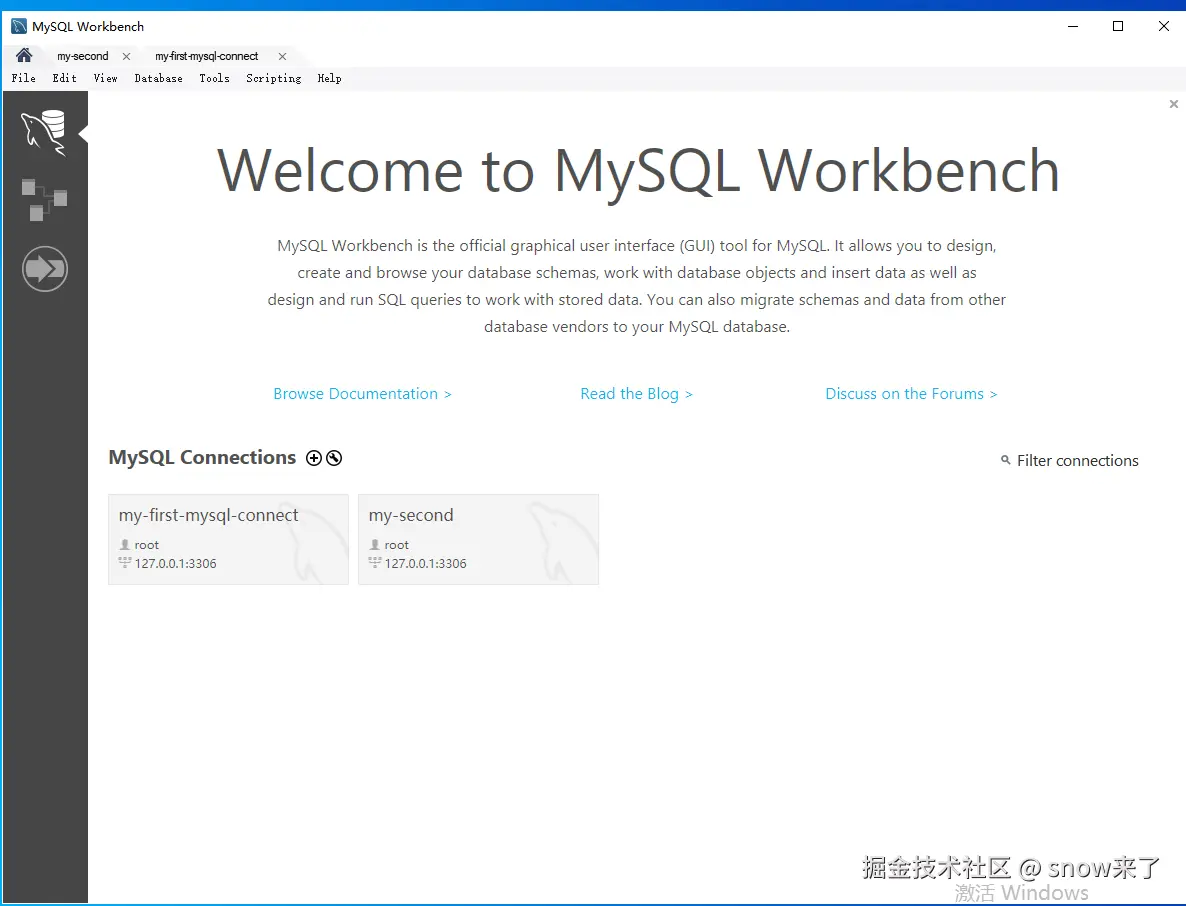Screen dimensions: 1186x906
Task: Open the my-first-mysql-connect connection tile
Action: pyautogui.click(x=228, y=539)
